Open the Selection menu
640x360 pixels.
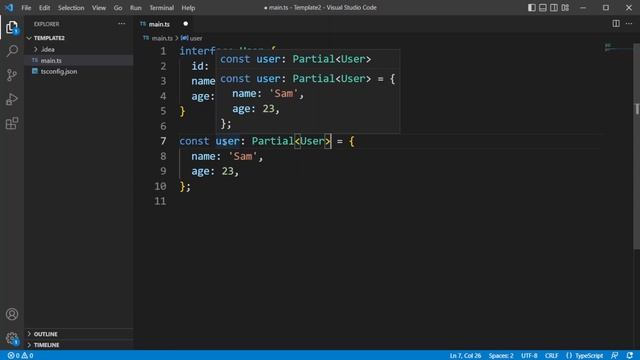[x=71, y=8]
